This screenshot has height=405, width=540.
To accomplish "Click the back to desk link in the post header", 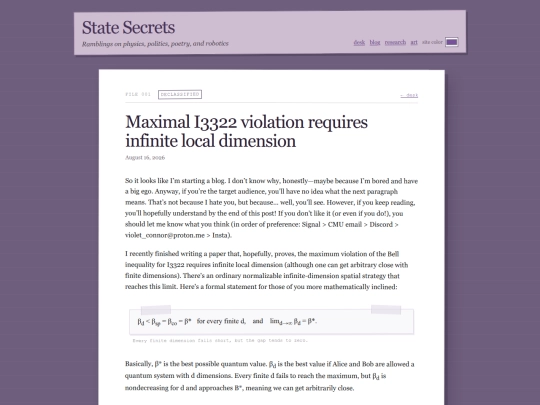I will (x=409, y=95).
